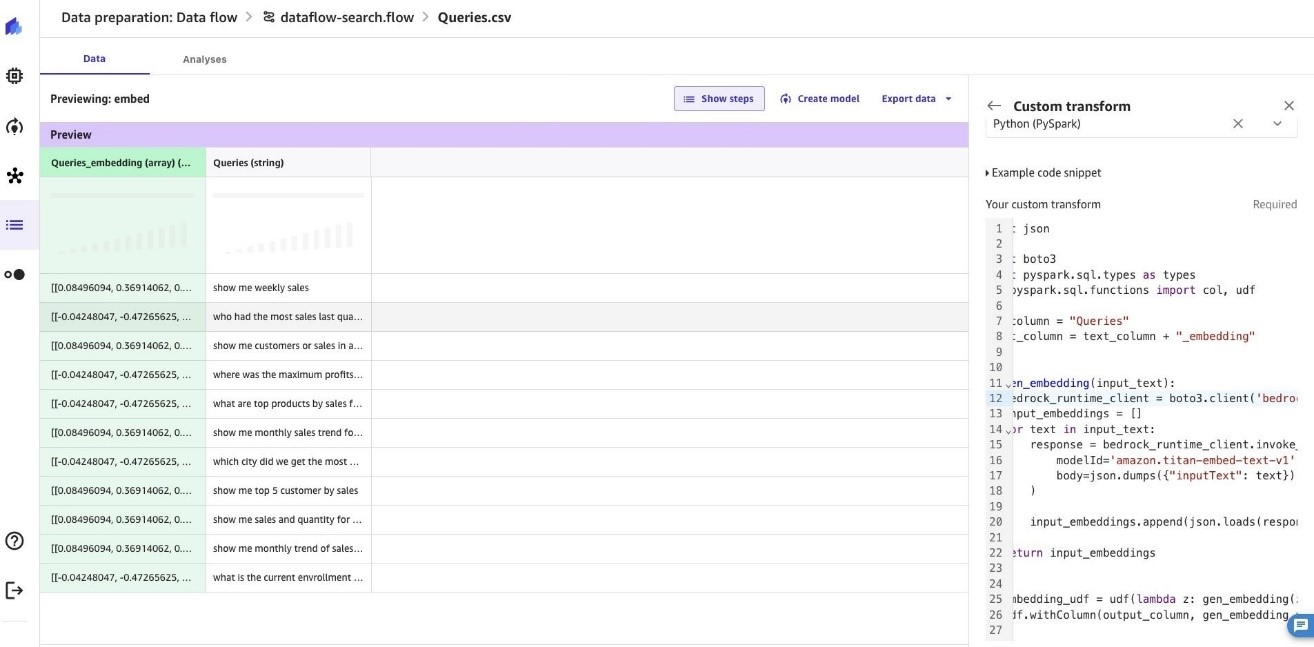Open the chip-shaped icon in the left sidebar
The image size is (1314, 647).
click(15, 76)
